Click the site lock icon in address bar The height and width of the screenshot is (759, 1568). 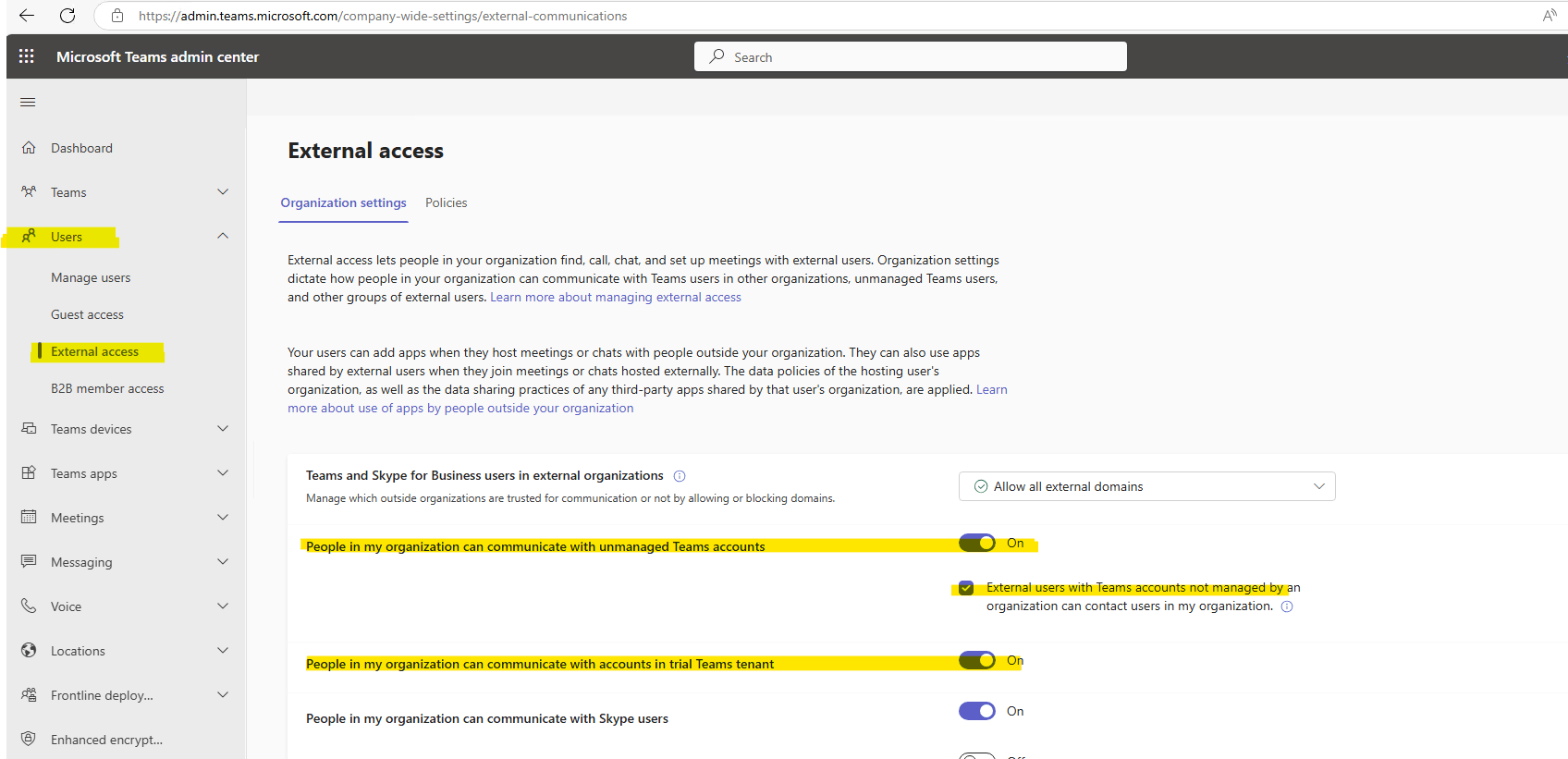pyautogui.click(x=117, y=16)
